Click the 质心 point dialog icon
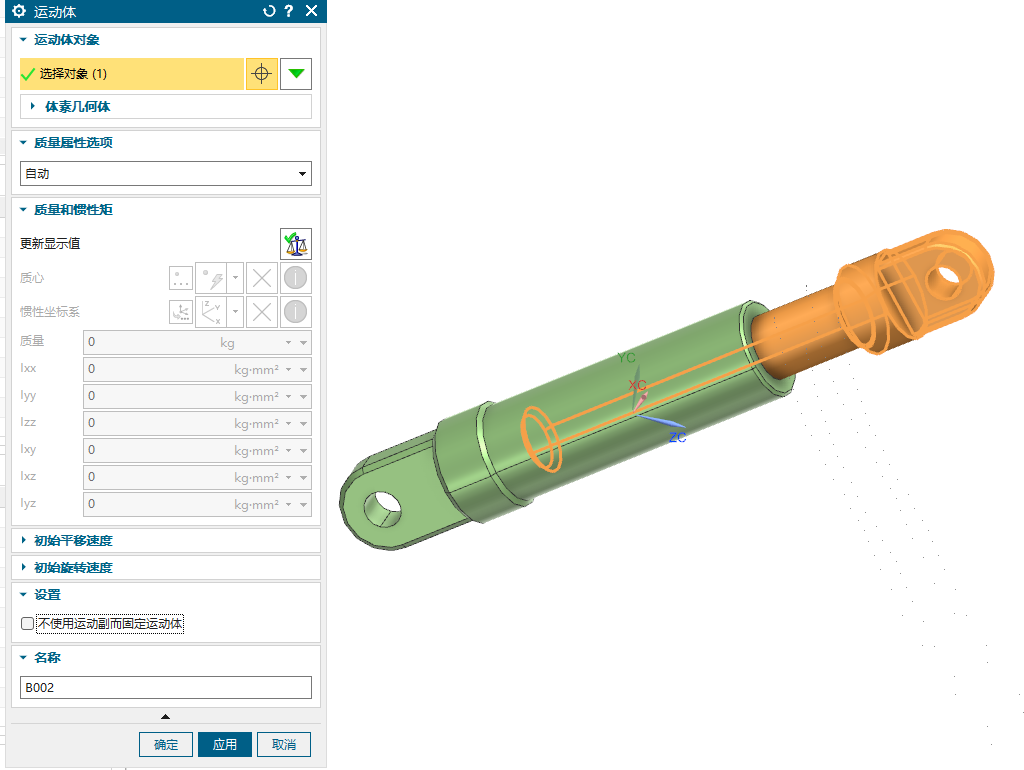1024x770 pixels. (x=181, y=278)
